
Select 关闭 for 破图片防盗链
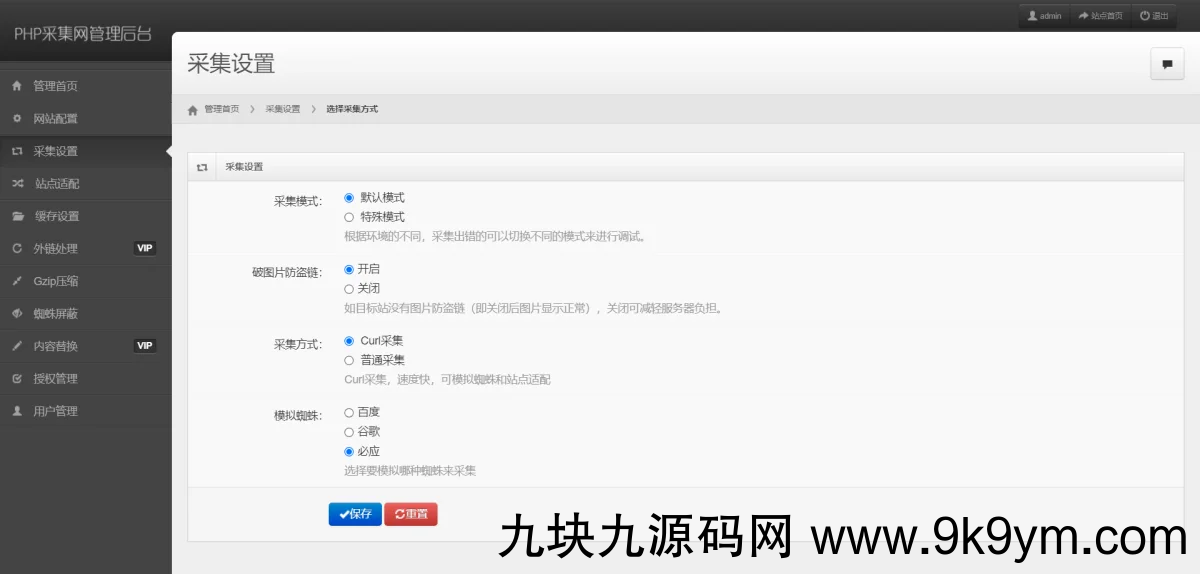click(x=349, y=289)
